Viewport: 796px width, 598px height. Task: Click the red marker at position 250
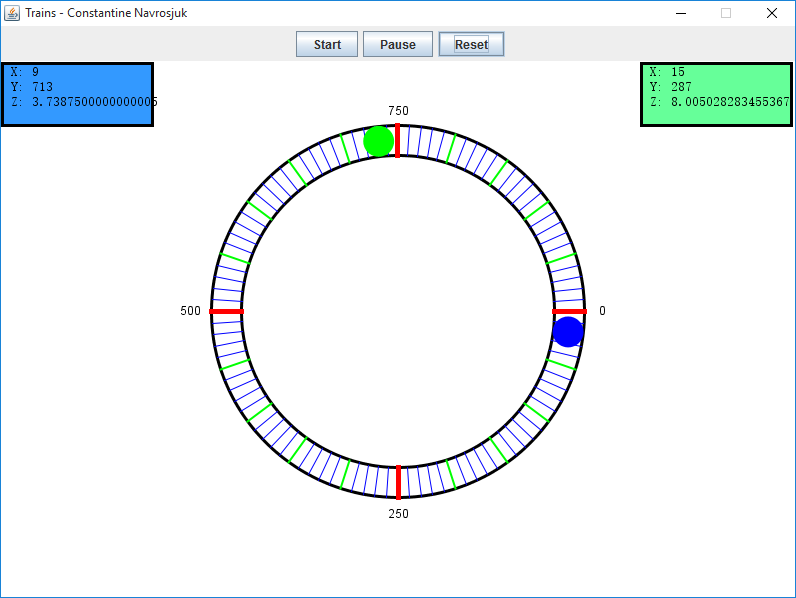398,482
